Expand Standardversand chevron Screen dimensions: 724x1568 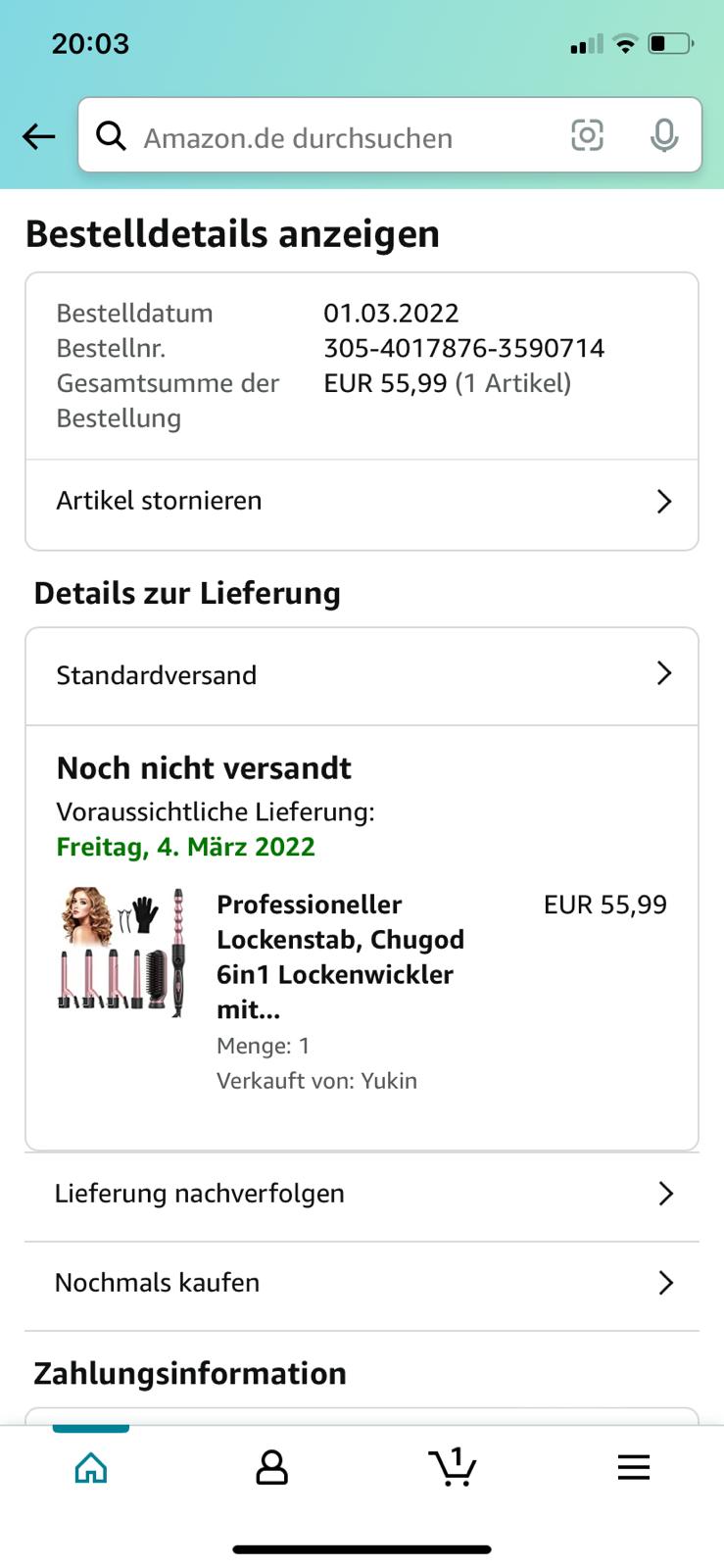[664, 673]
